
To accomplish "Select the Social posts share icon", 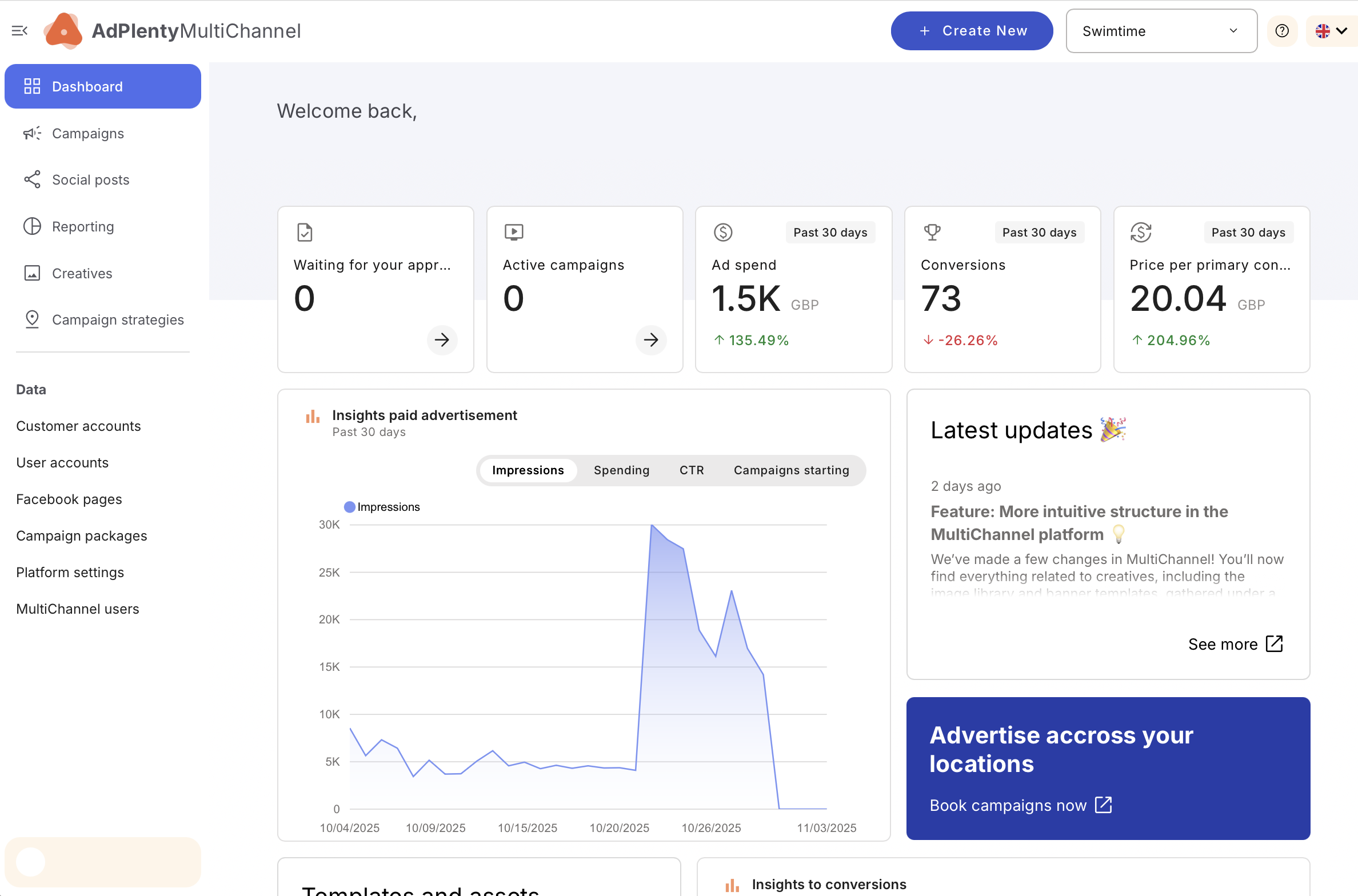I will coord(32,179).
